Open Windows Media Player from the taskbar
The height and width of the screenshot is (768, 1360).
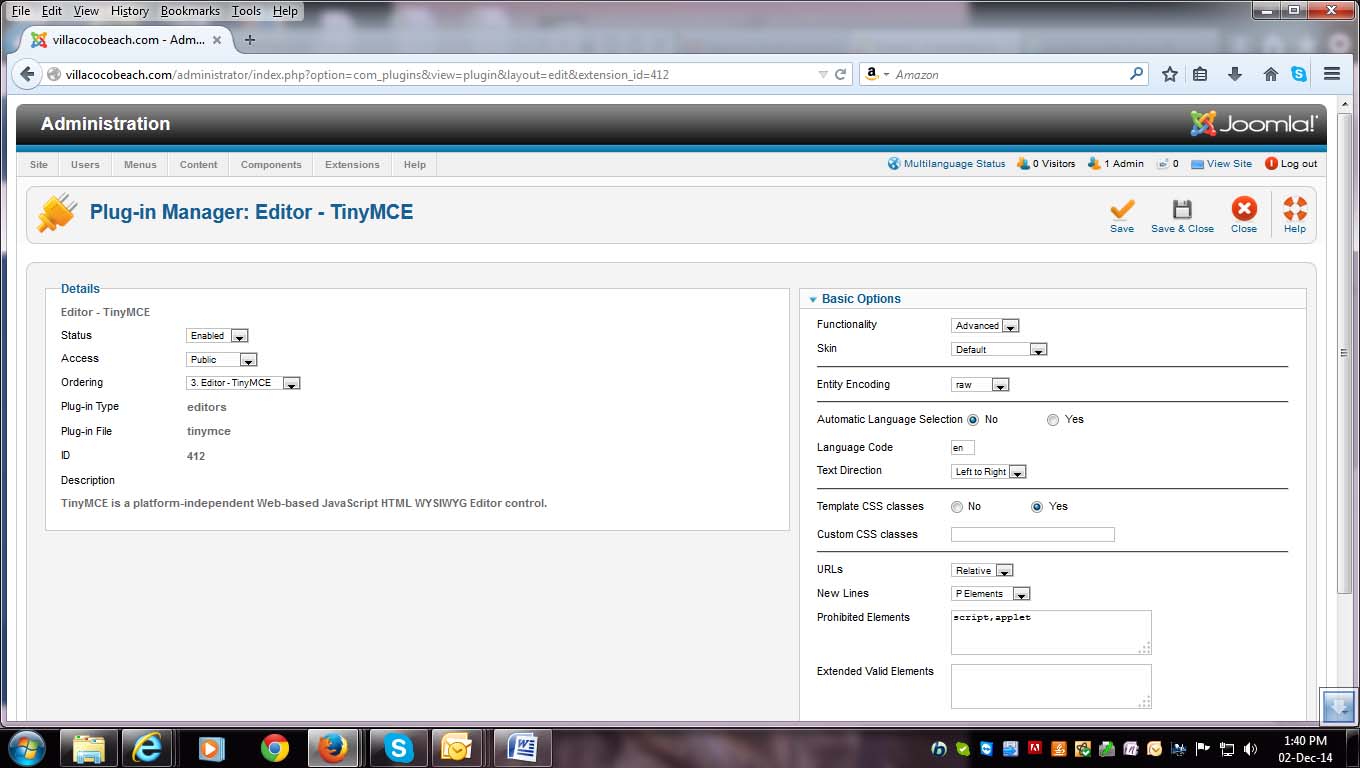[211, 748]
